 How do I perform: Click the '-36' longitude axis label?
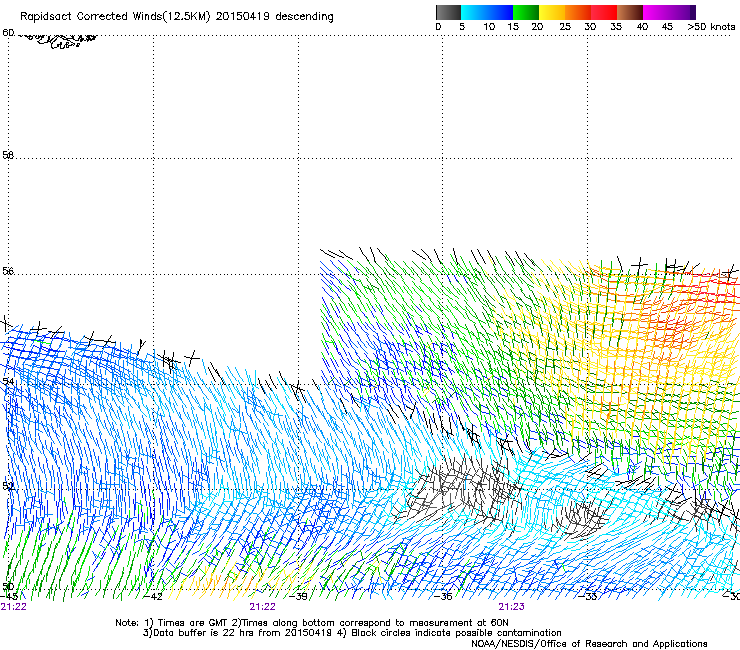(444, 596)
